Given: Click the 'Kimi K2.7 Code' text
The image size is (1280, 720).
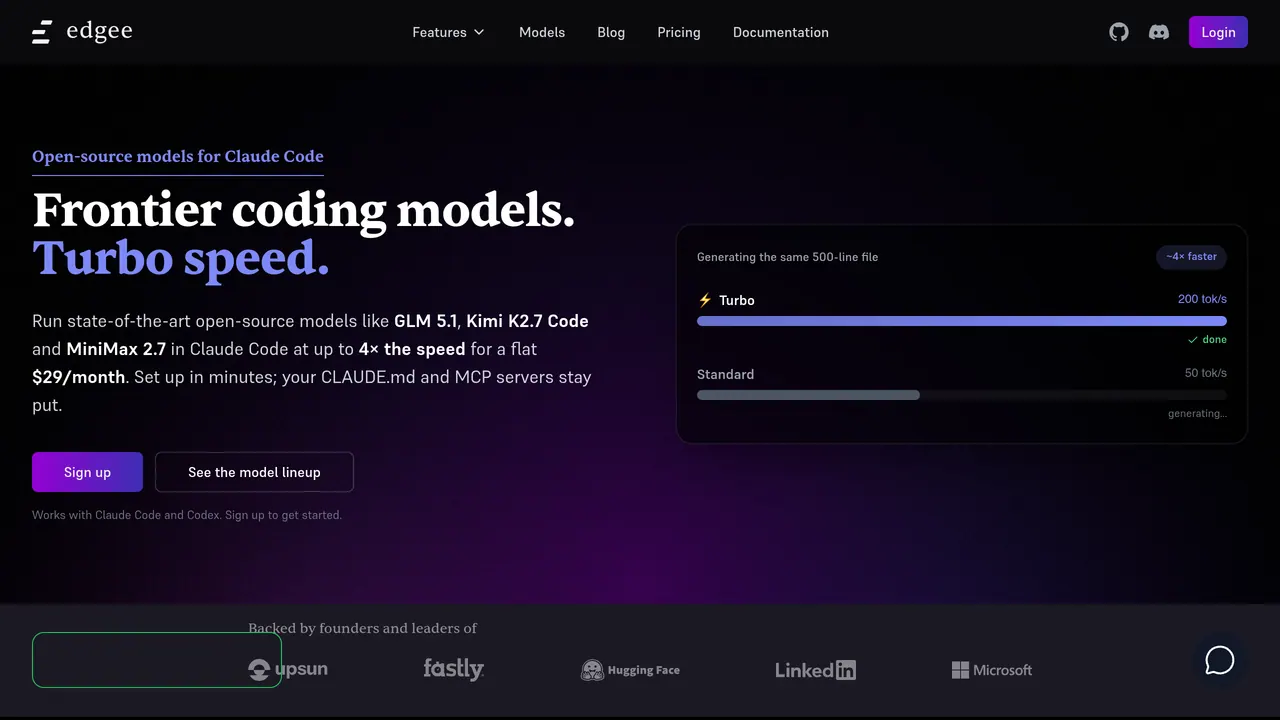Looking at the screenshot, I should pyautogui.click(x=527, y=321).
